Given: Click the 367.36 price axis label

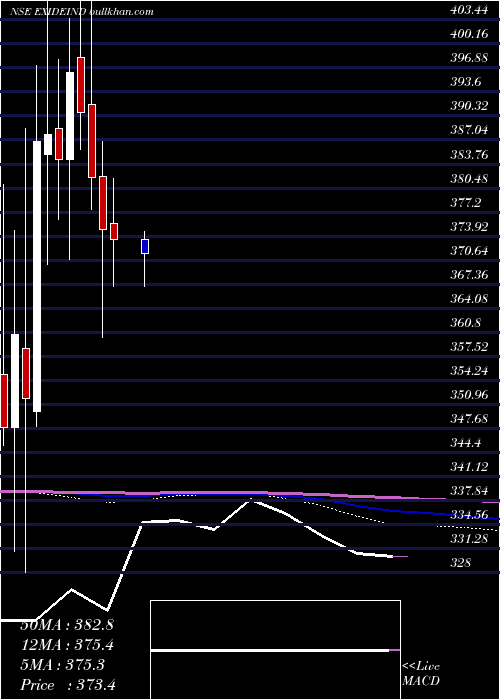Looking at the screenshot, I should click(468, 275).
